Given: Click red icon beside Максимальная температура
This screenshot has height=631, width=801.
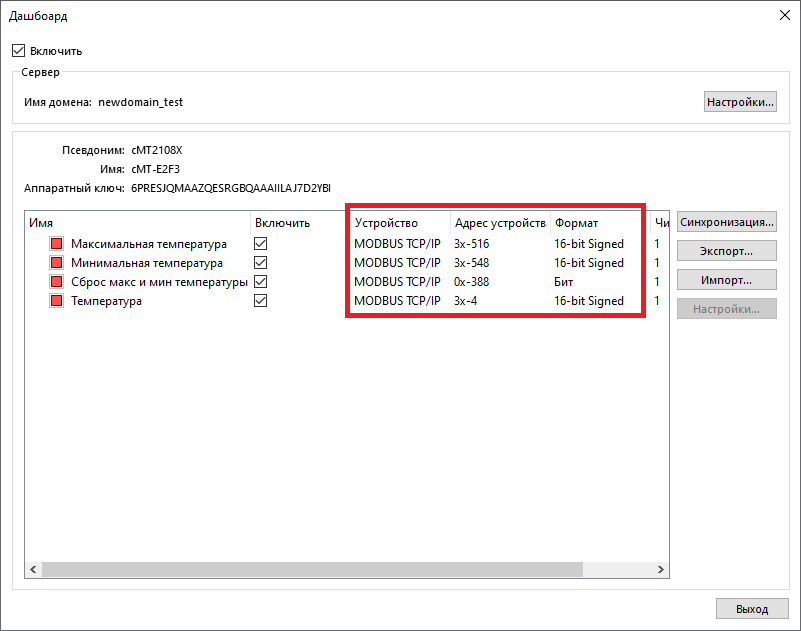Looking at the screenshot, I should point(57,244).
